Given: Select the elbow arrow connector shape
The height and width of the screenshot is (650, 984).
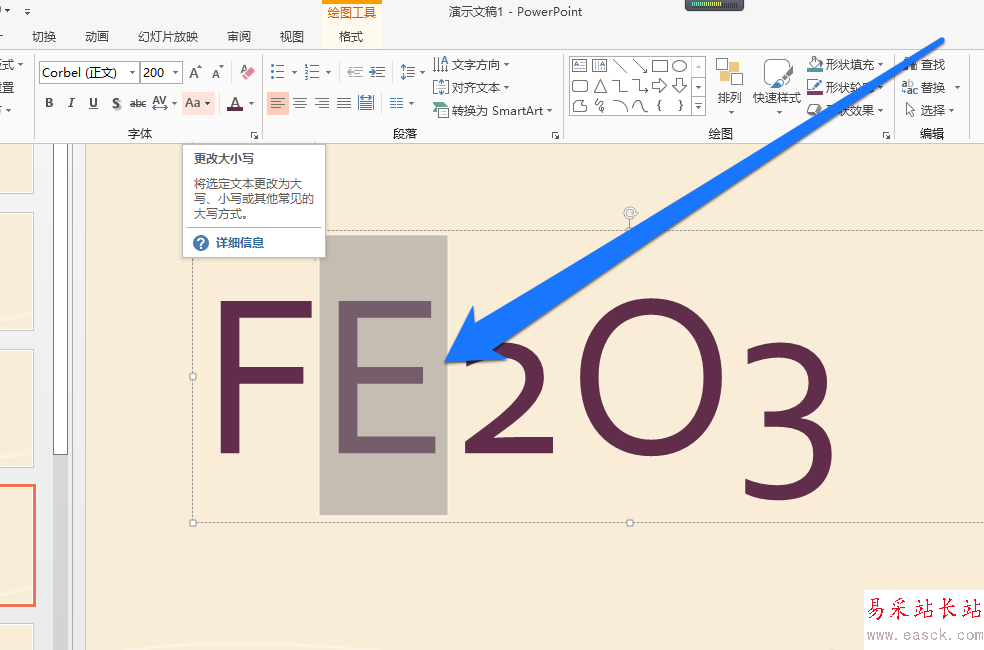Looking at the screenshot, I should (x=640, y=86).
